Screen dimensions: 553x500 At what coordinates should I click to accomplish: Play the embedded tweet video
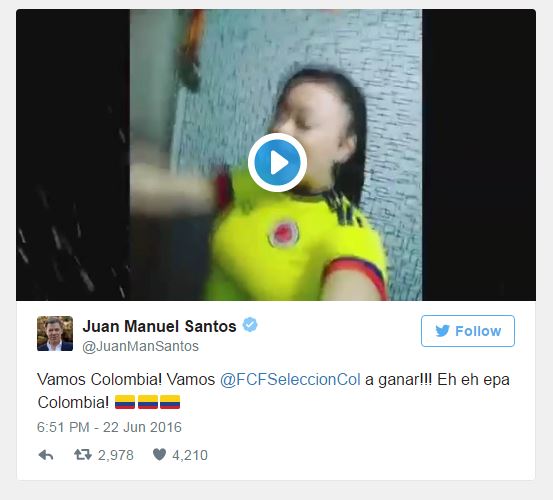[x=277, y=163]
